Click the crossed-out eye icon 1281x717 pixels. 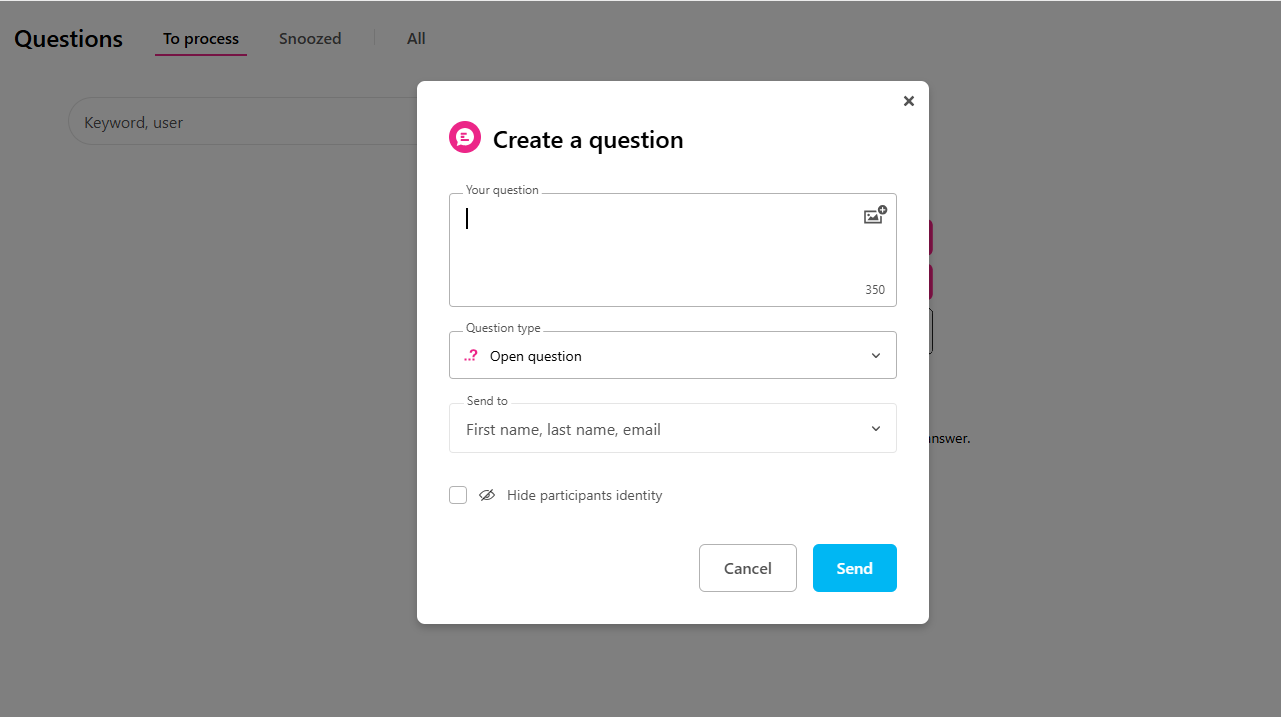click(487, 495)
